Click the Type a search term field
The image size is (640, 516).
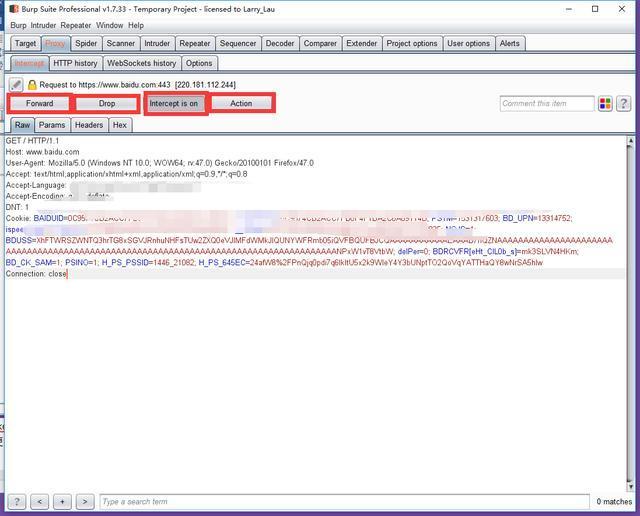click(x=344, y=501)
